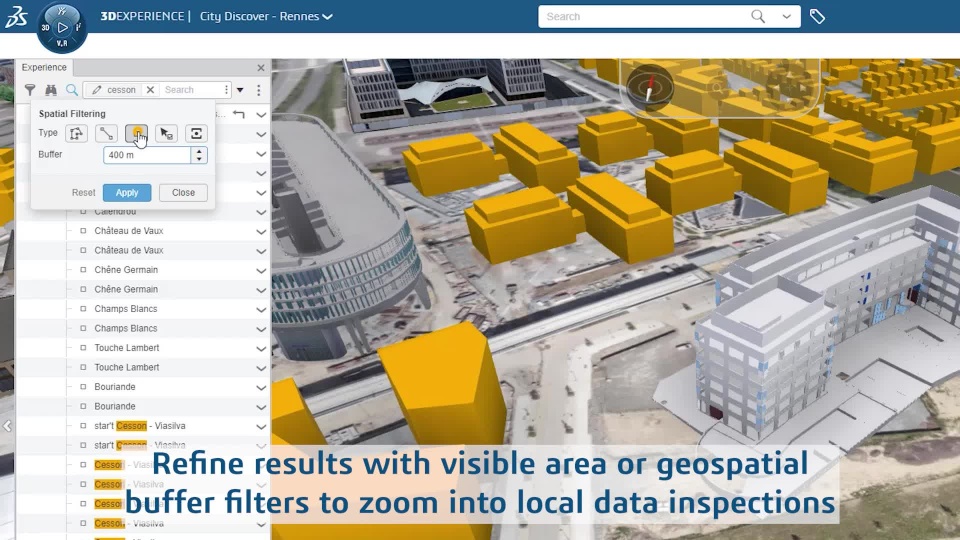Select the polygon spatial filter type
The width and height of the screenshot is (960, 540).
77,133
